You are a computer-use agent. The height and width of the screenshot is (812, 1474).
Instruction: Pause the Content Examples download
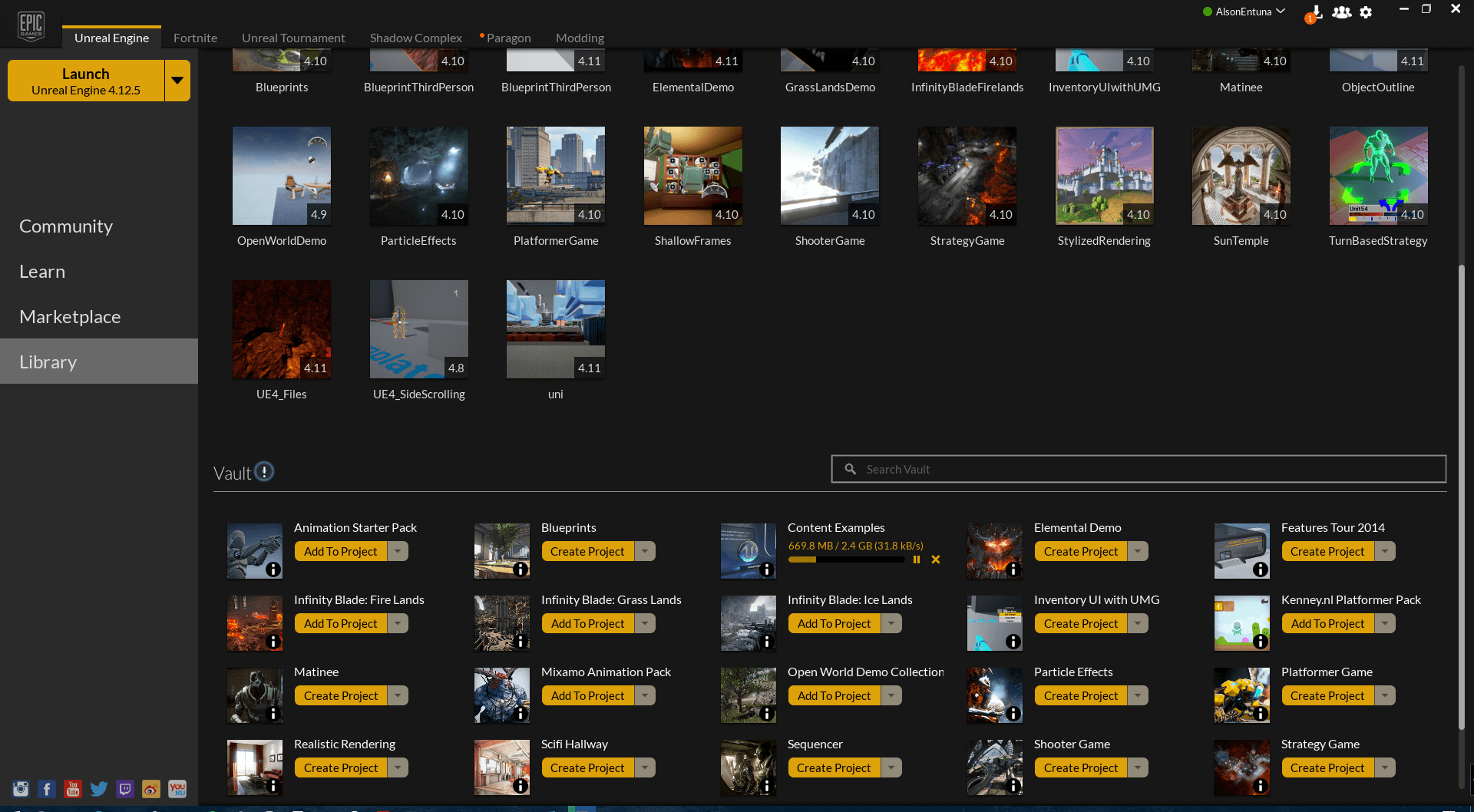click(x=917, y=559)
